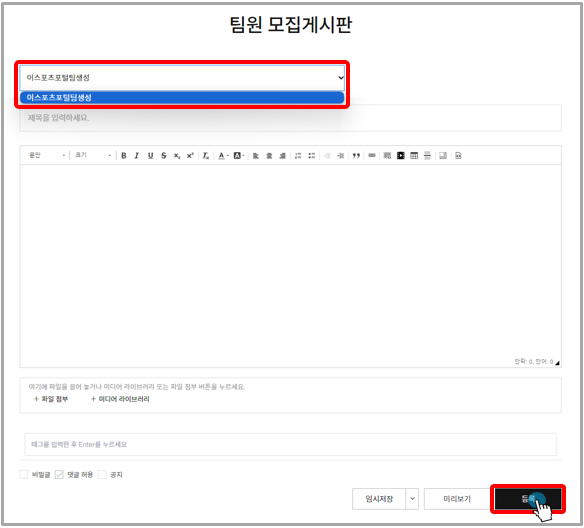This screenshot has height=528, width=584.
Task: Apply italic text style
Action: 137,156
